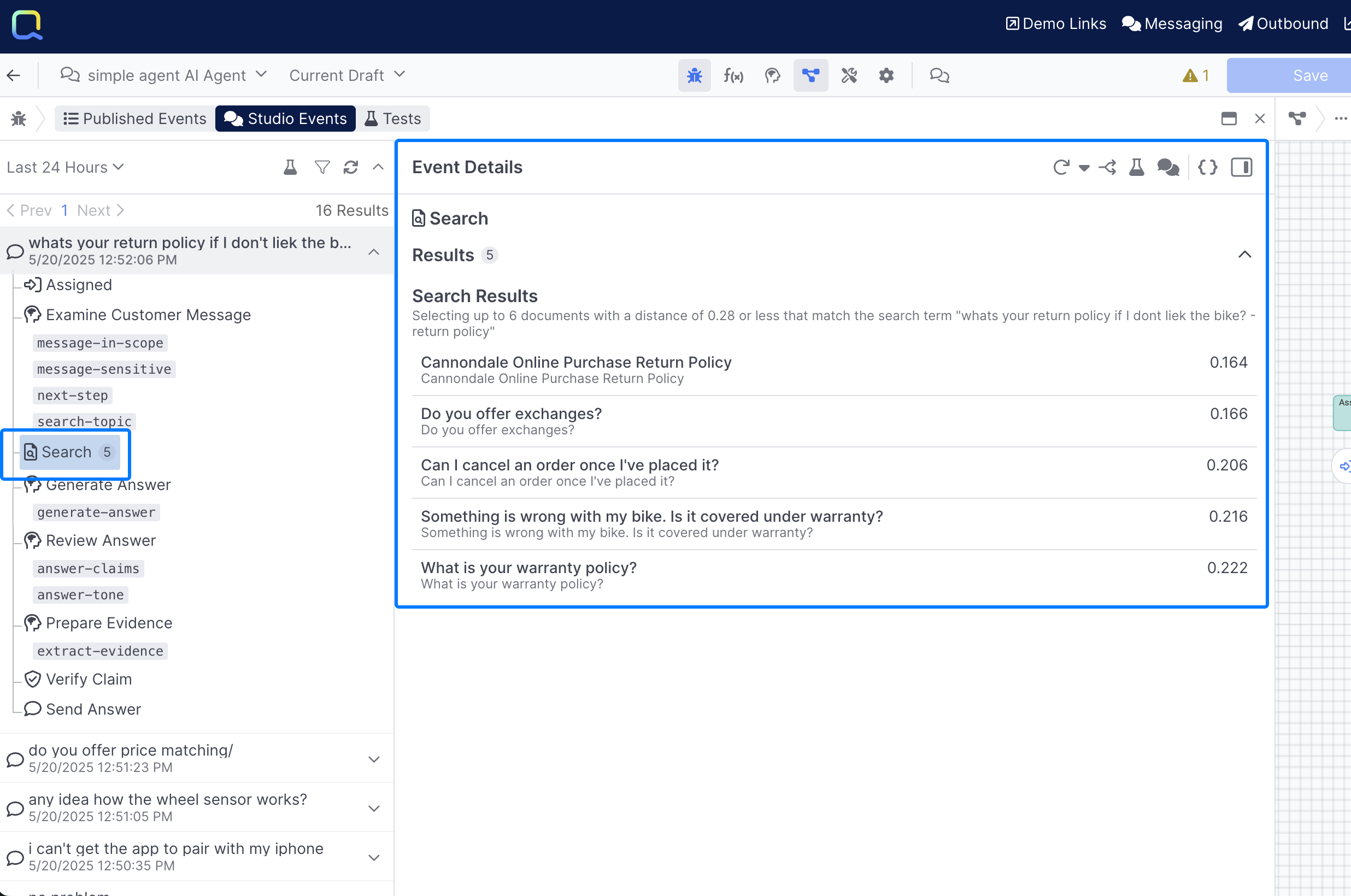The image size is (1351, 896).
Task: Refresh the events list
Action: click(350, 167)
